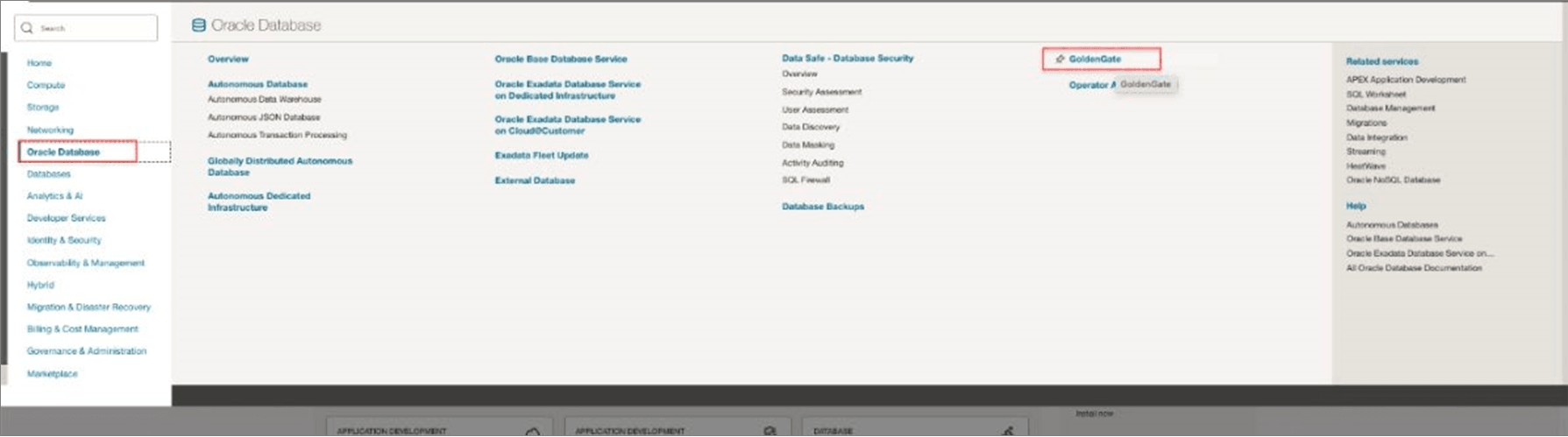Screen dimensions: 1568x437
Task: Focus the Search input field
Action: [86, 28]
